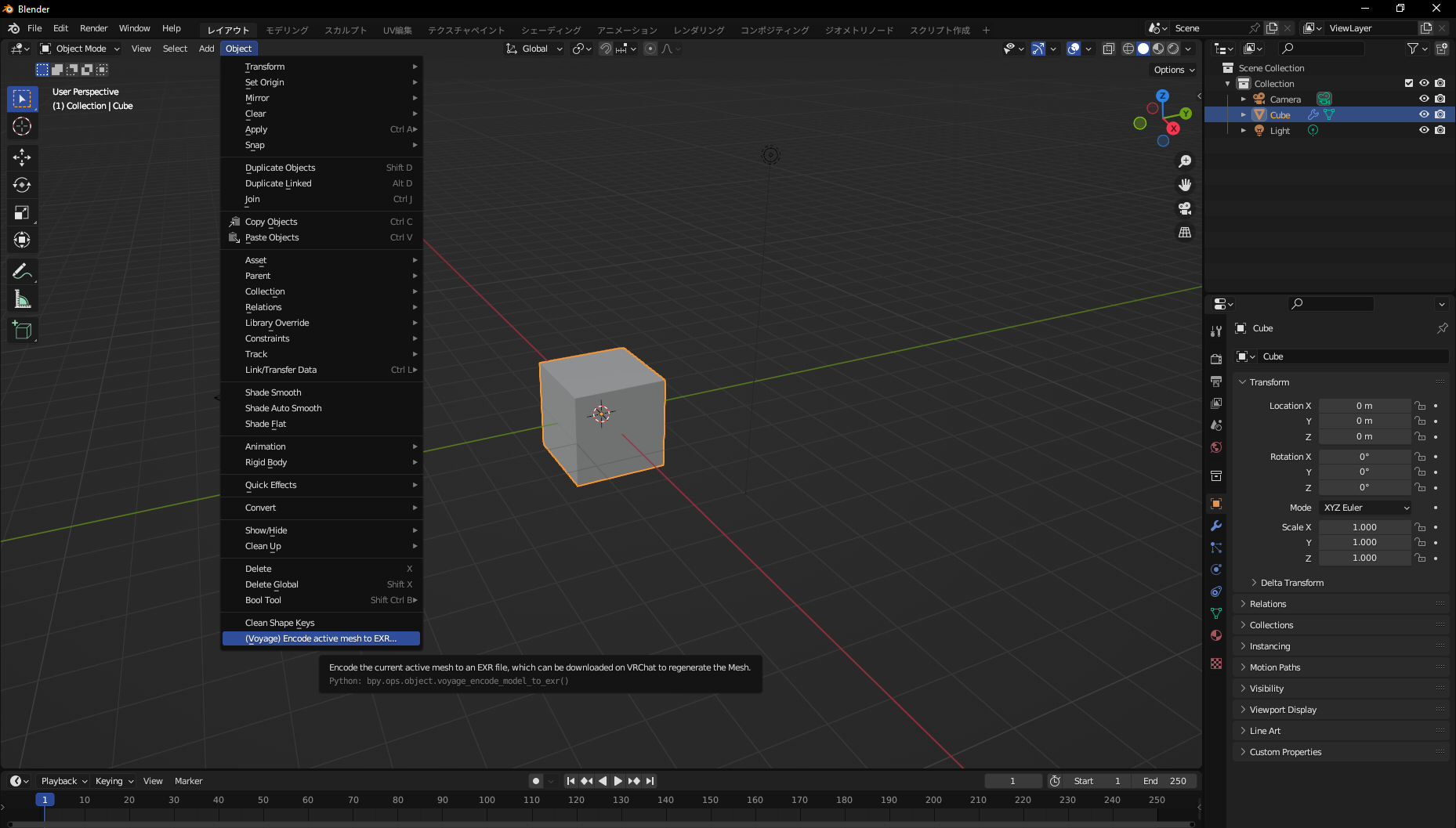Image resolution: width=1456 pixels, height=828 pixels.
Task: Click Join in the Object menu
Action: [x=322, y=199]
